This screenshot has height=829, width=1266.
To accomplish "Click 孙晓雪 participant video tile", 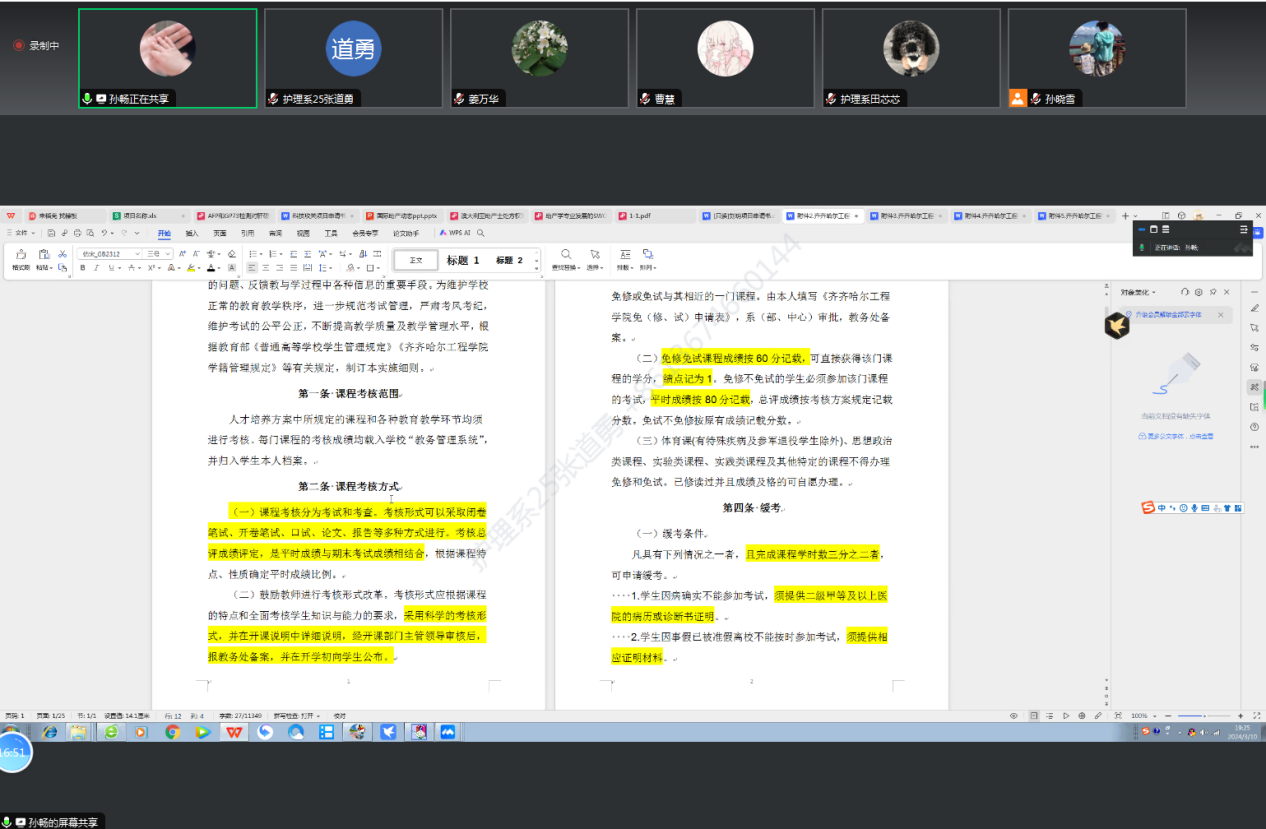I will [1097, 58].
